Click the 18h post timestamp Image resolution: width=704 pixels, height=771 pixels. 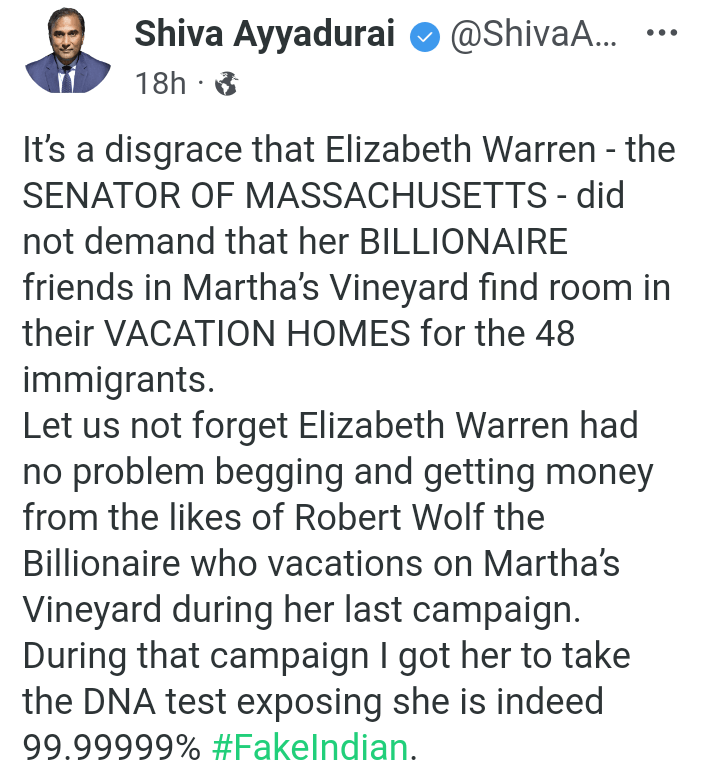160,84
